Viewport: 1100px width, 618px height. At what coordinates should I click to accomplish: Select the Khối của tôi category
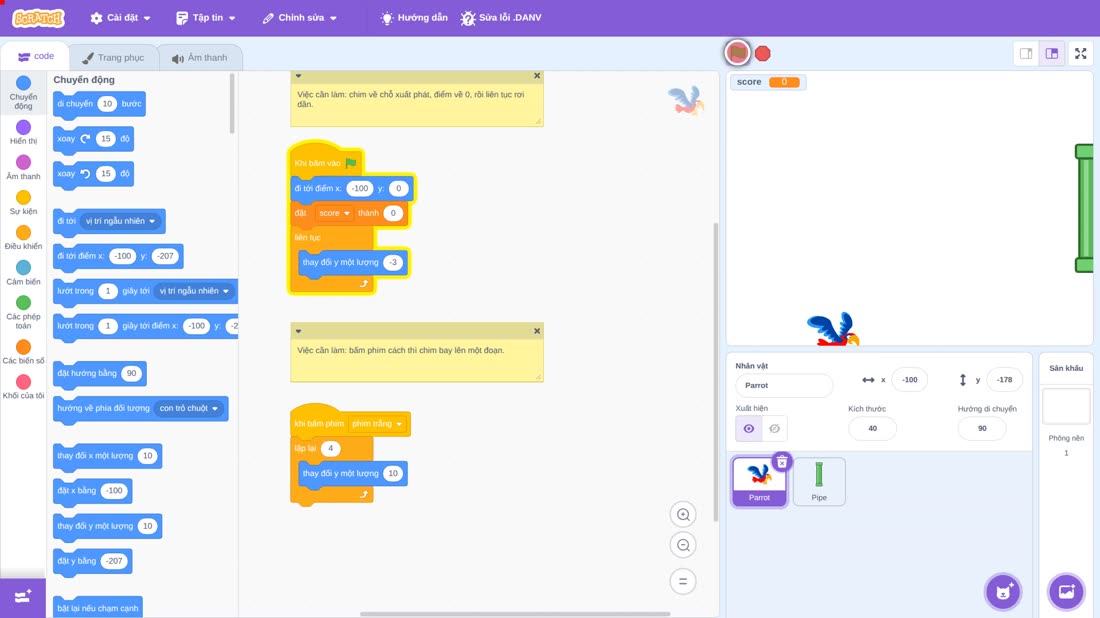click(x=23, y=387)
